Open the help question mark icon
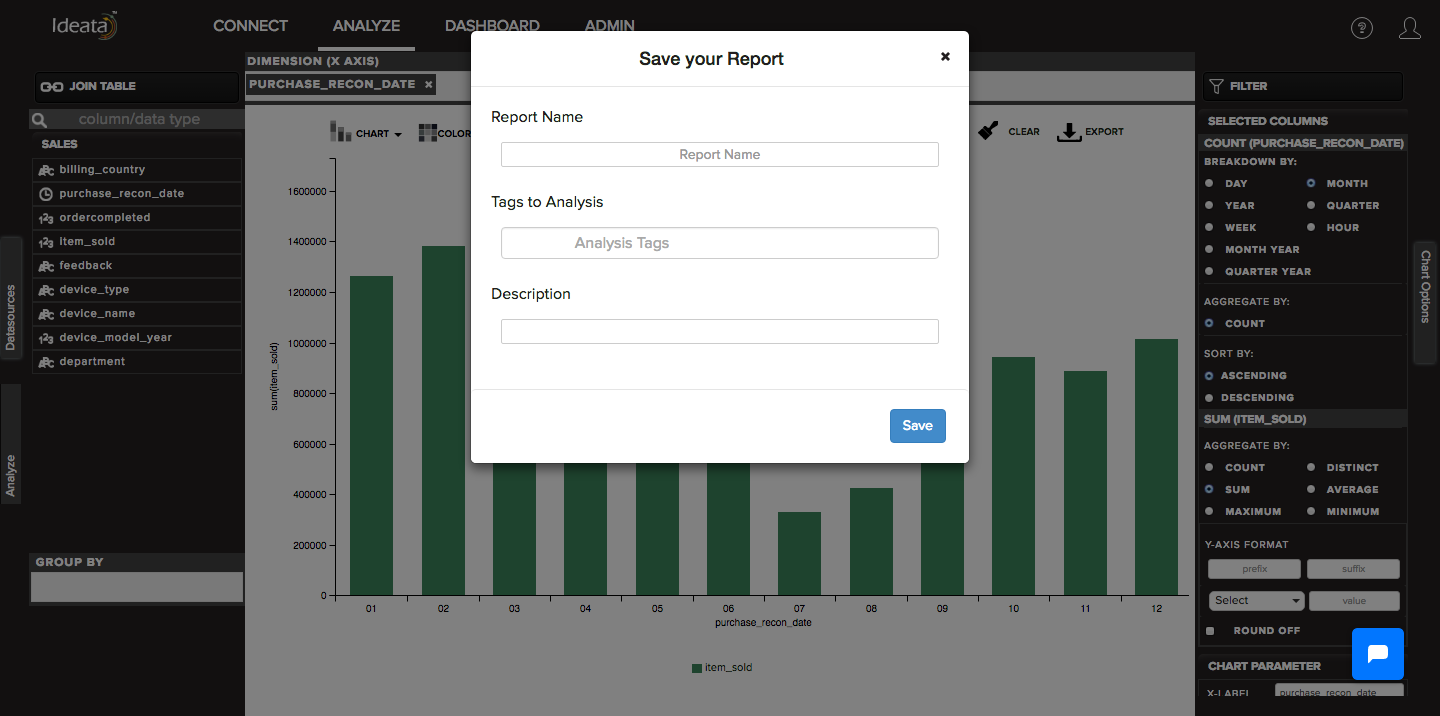1440x716 pixels. click(x=1362, y=28)
